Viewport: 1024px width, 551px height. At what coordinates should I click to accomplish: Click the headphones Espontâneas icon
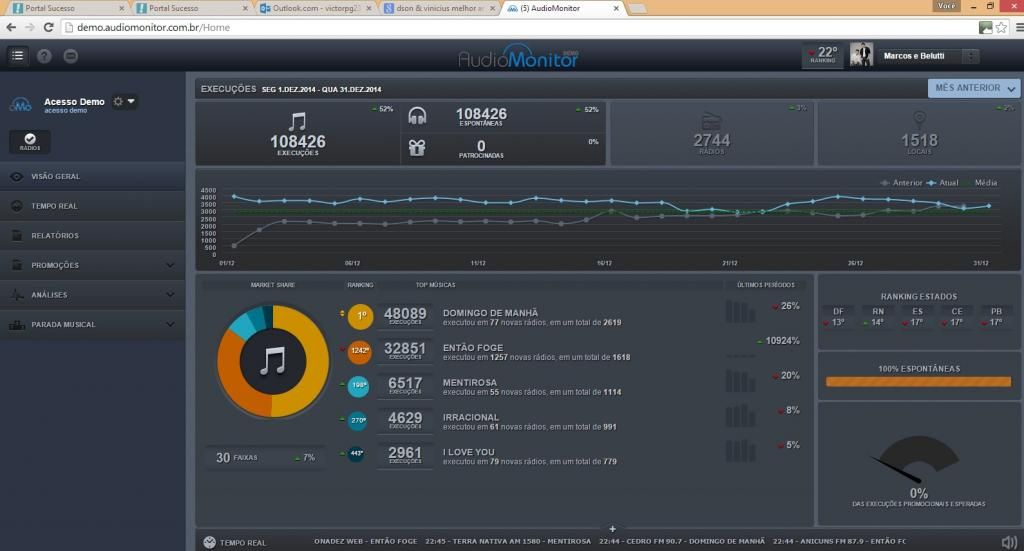(x=418, y=115)
